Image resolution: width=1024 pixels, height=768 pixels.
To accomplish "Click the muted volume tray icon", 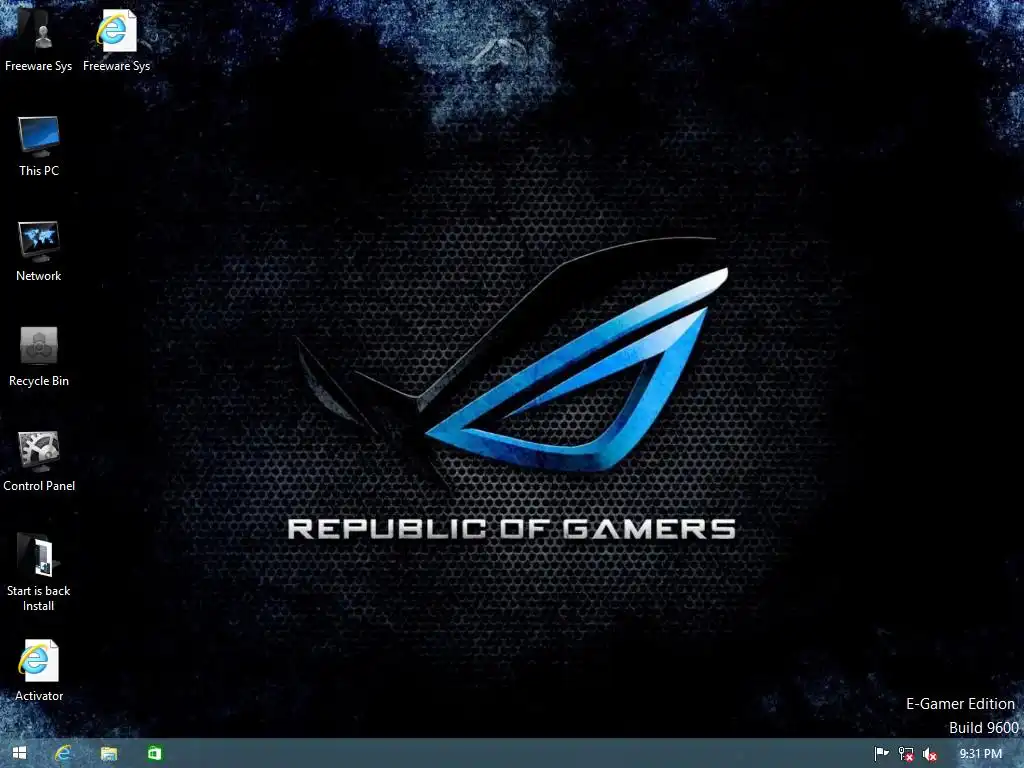I will tap(930, 754).
